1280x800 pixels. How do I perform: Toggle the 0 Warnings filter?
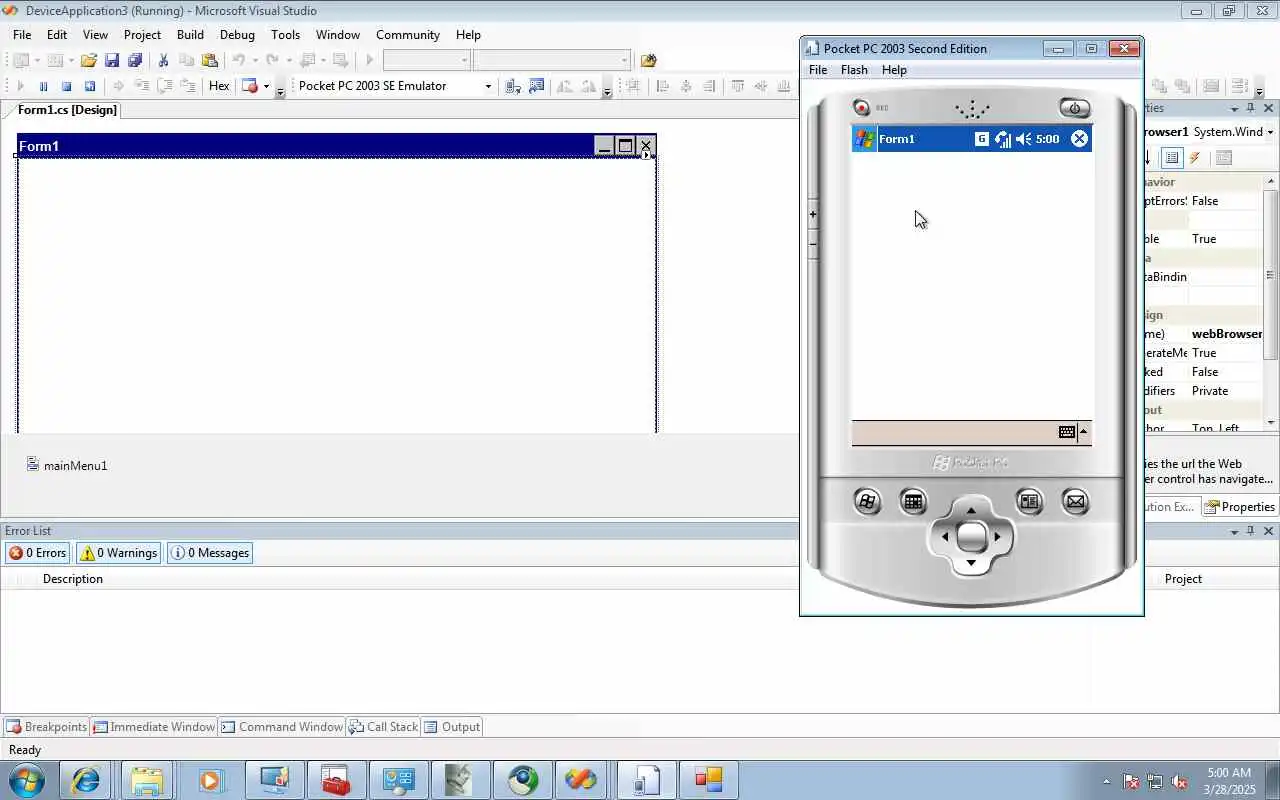(118, 553)
